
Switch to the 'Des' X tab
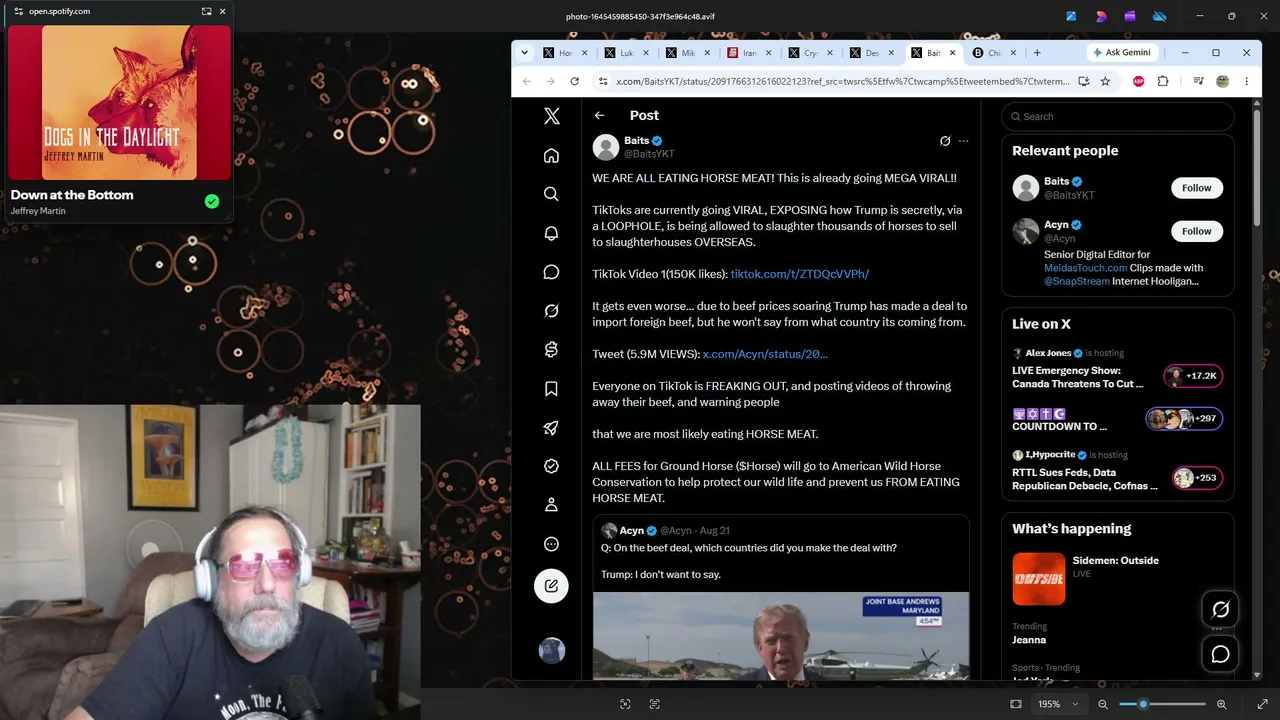click(871, 53)
